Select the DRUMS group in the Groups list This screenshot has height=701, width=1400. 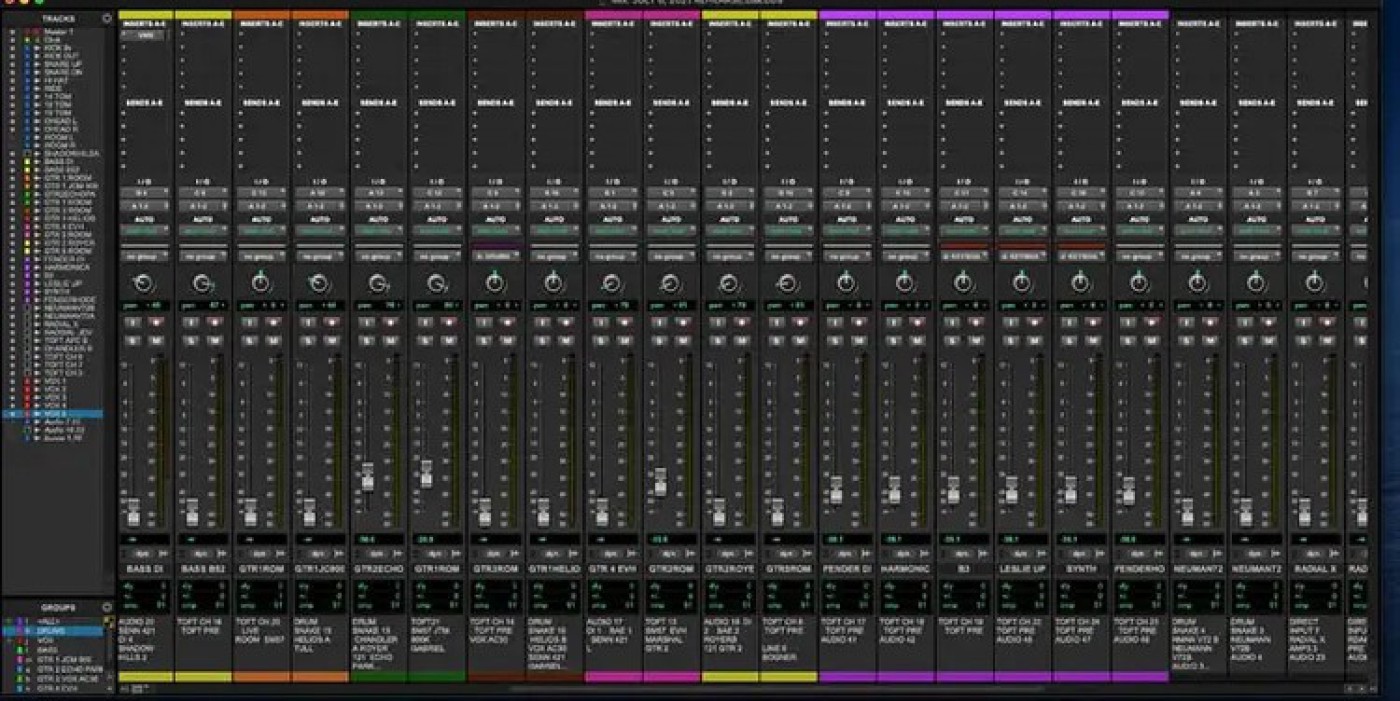[x=52, y=631]
